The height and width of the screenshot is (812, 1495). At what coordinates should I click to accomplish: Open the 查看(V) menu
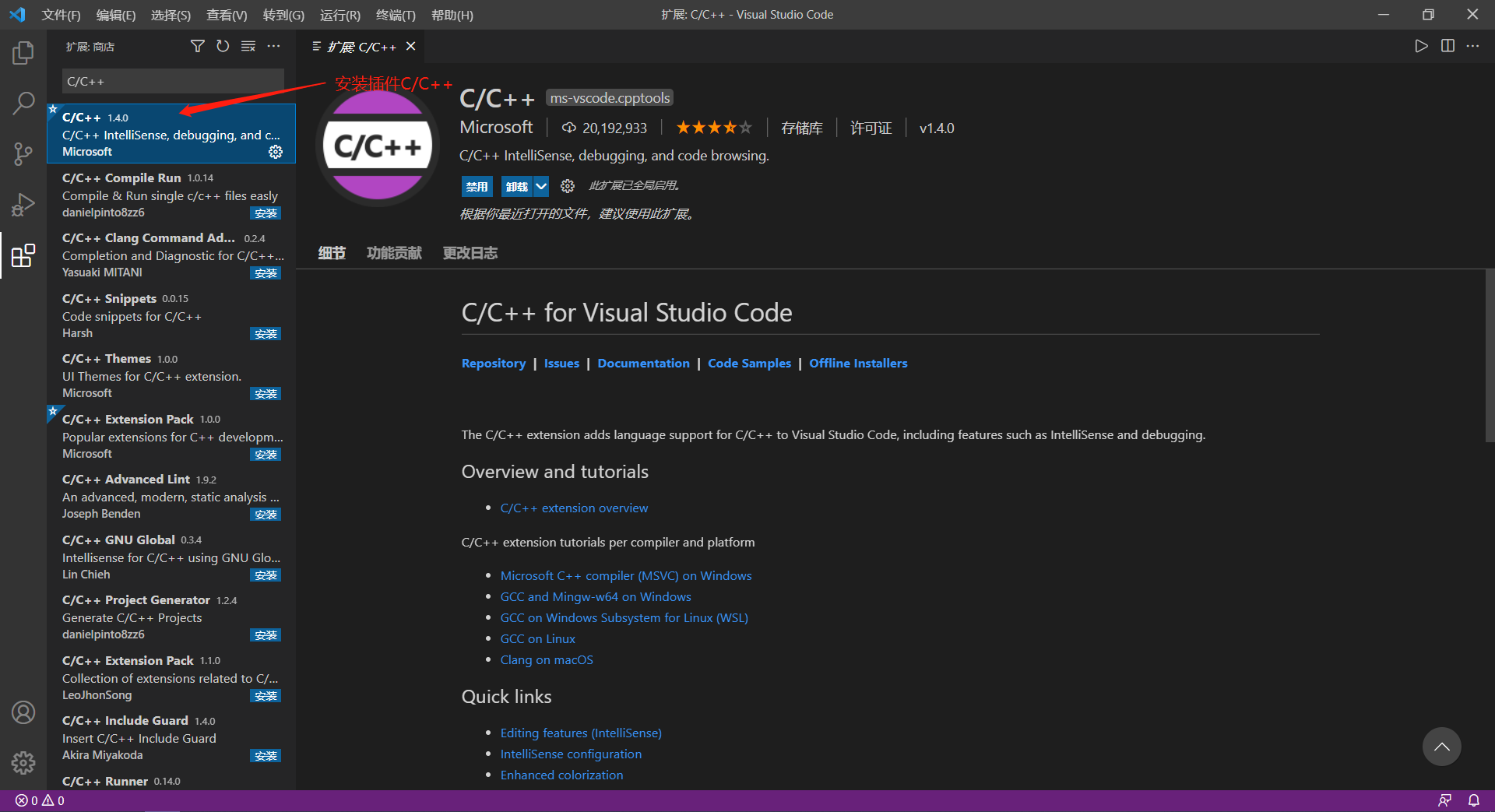point(227,15)
